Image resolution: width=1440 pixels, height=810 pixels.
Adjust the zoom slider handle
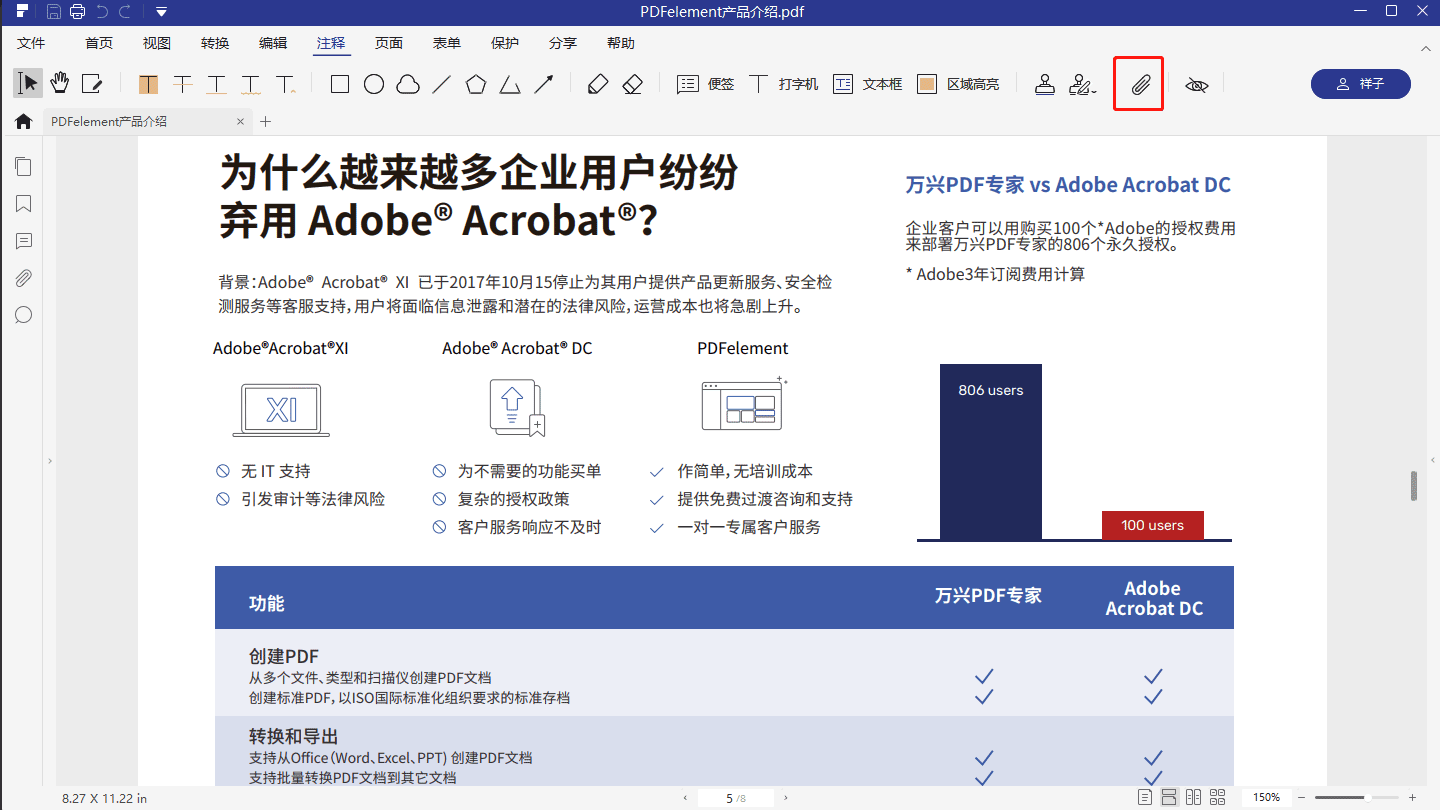point(1367,797)
